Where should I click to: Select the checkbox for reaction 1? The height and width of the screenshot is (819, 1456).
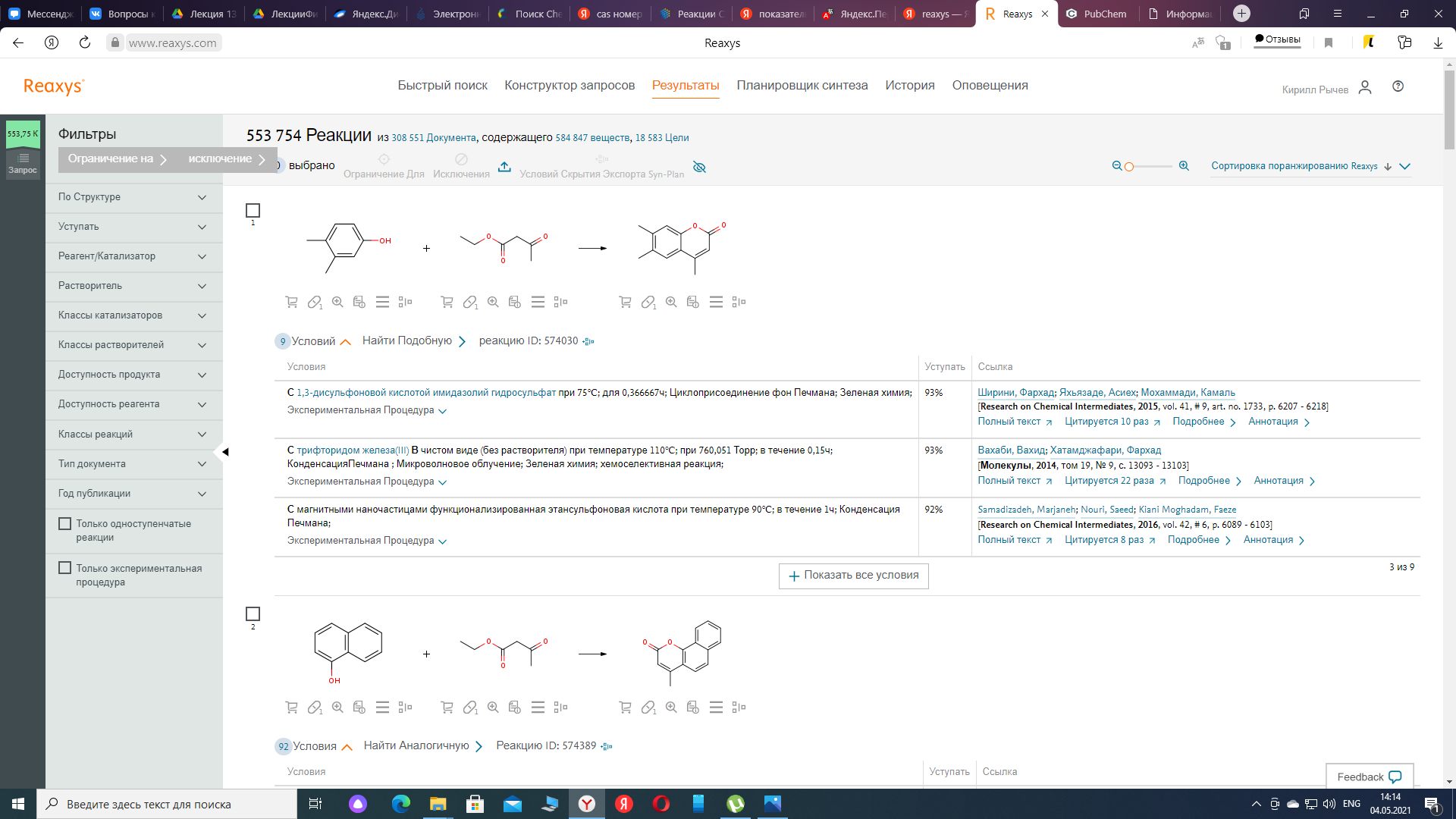[253, 210]
